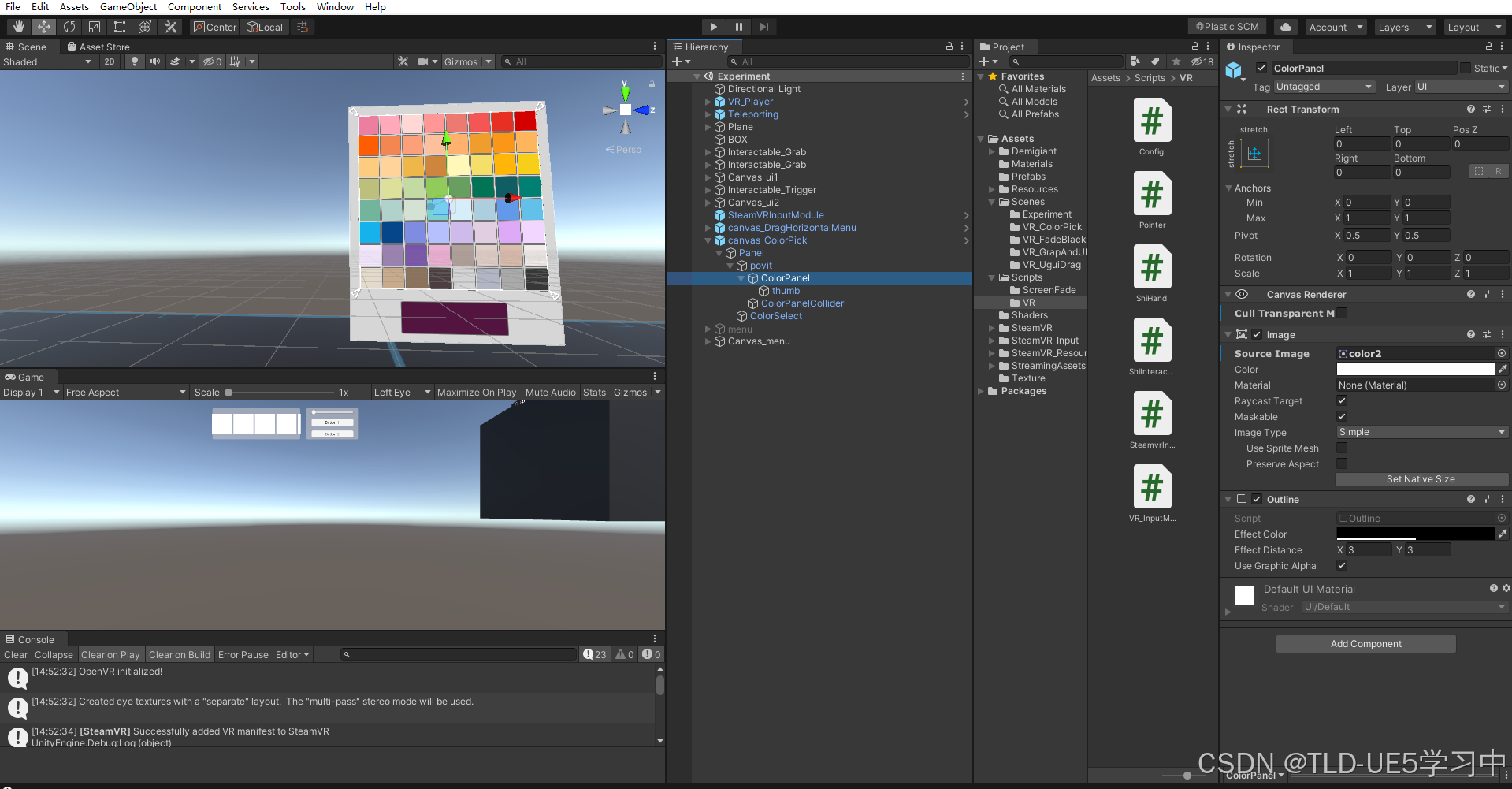Open Source Image object picker circle
The image size is (1512, 789).
coord(1502,354)
